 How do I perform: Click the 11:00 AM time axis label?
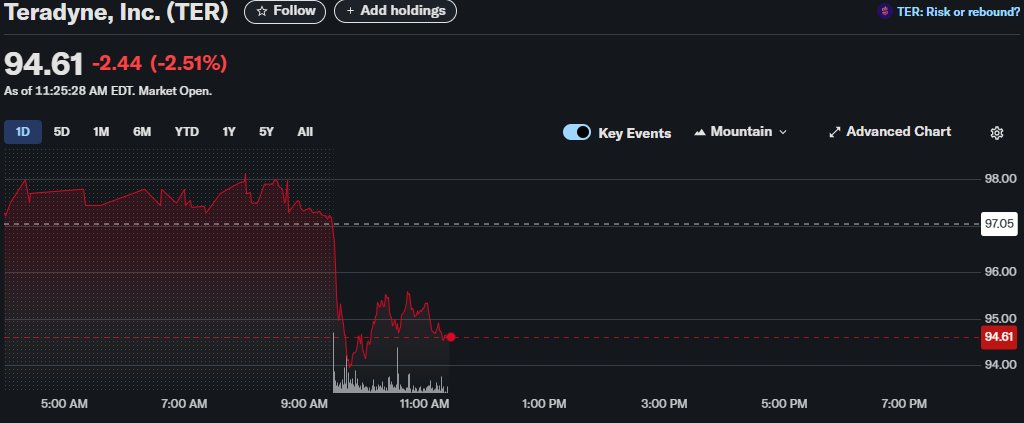(423, 404)
